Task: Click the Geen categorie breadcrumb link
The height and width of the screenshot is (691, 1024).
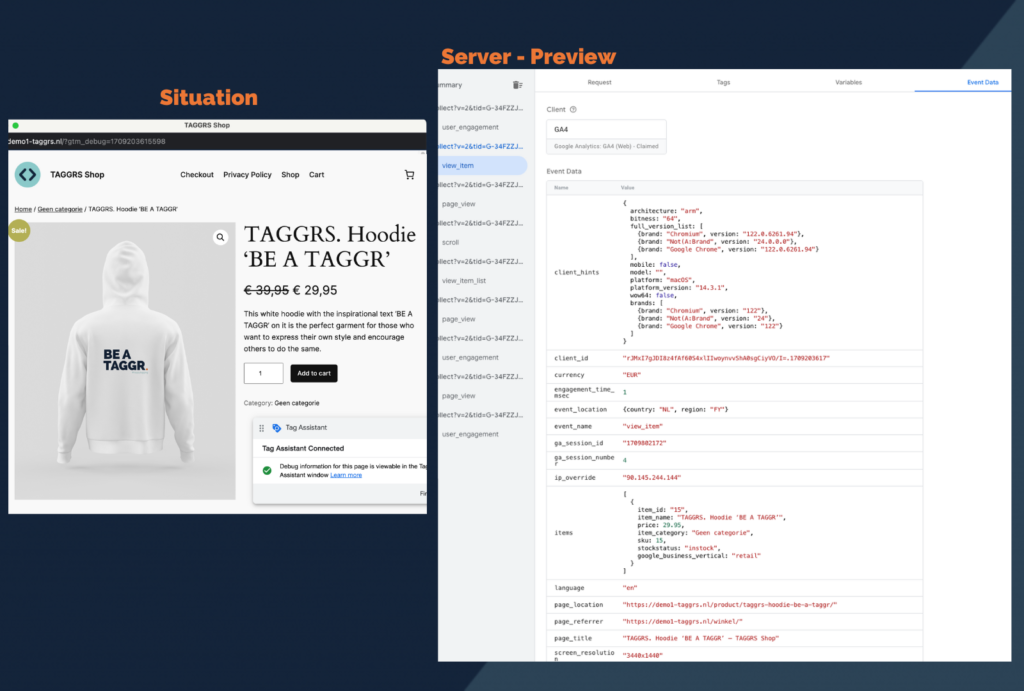Action: coord(60,209)
